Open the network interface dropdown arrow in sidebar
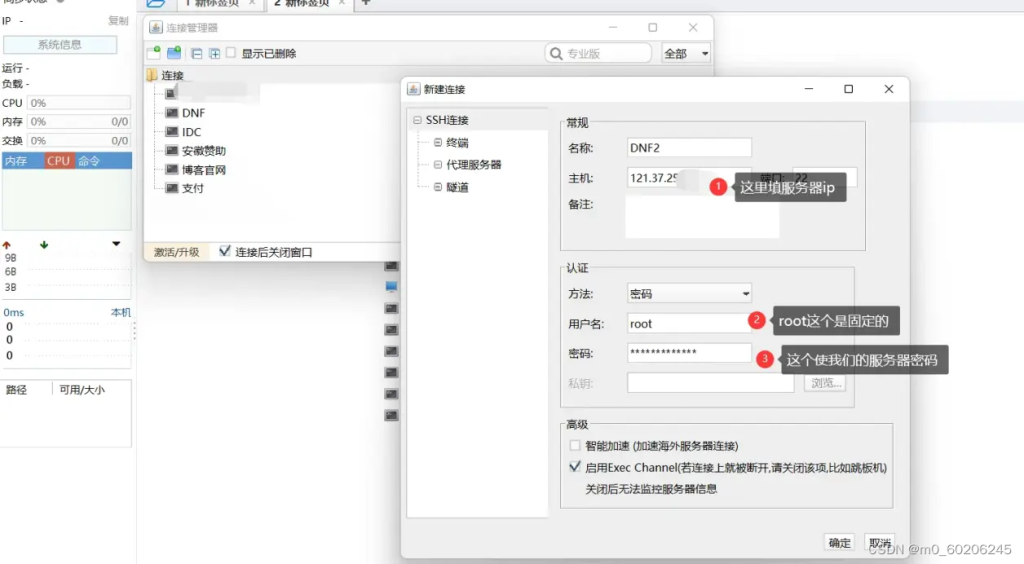The image size is (1024, 564). click(116, 243)
